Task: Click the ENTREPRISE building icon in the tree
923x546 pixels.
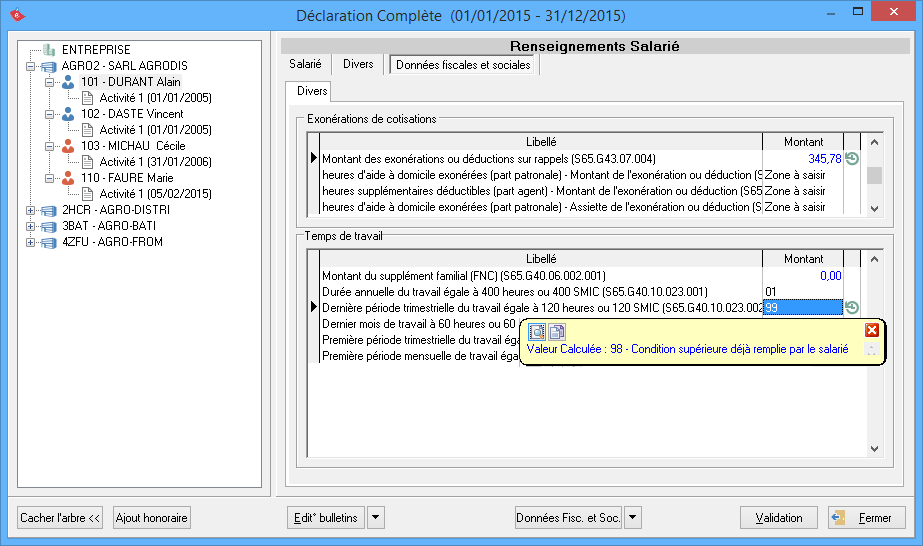Action: click(x=49, y=50)
